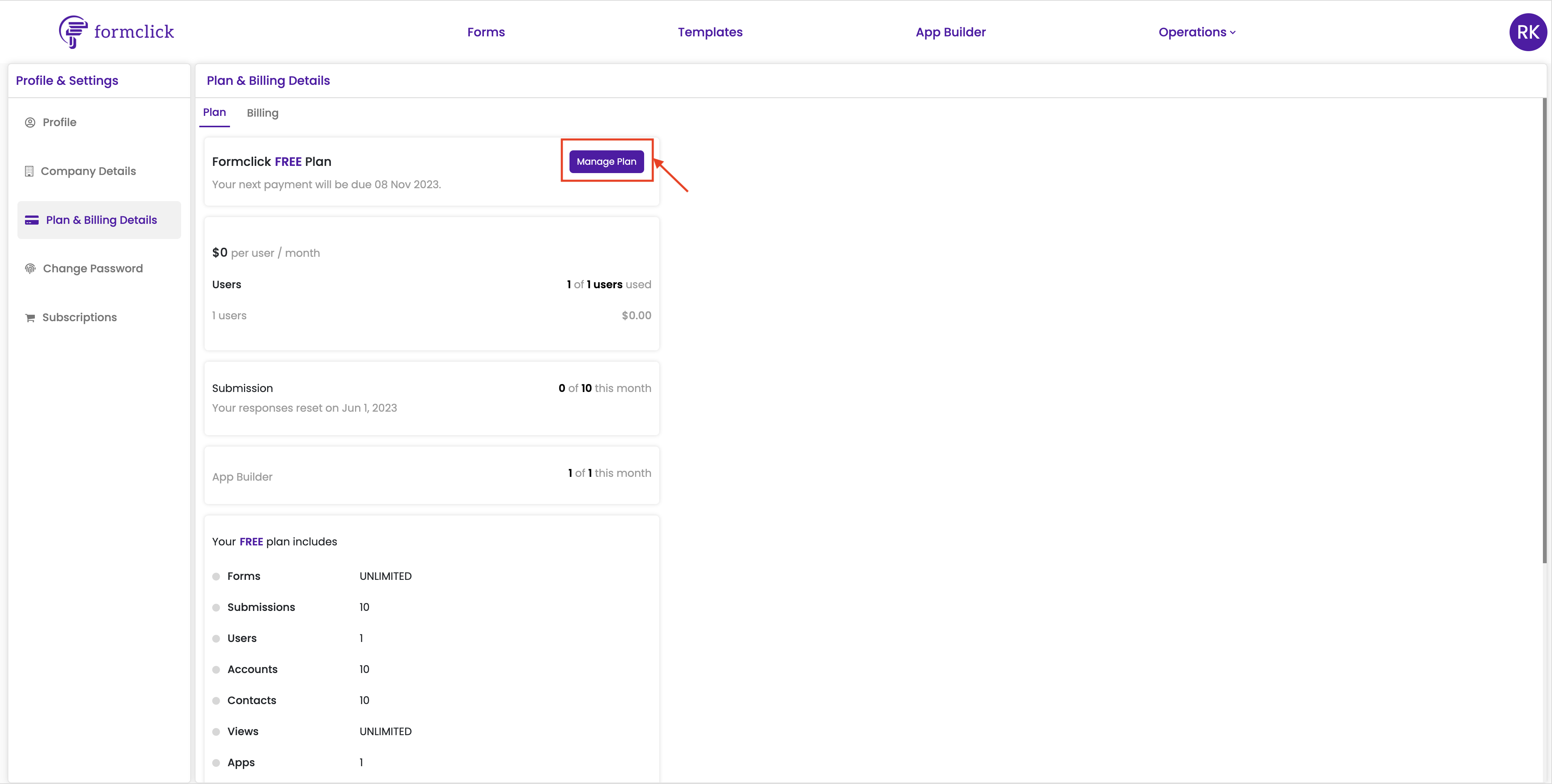Click the formclick brand name text

[x=134, y=31]
